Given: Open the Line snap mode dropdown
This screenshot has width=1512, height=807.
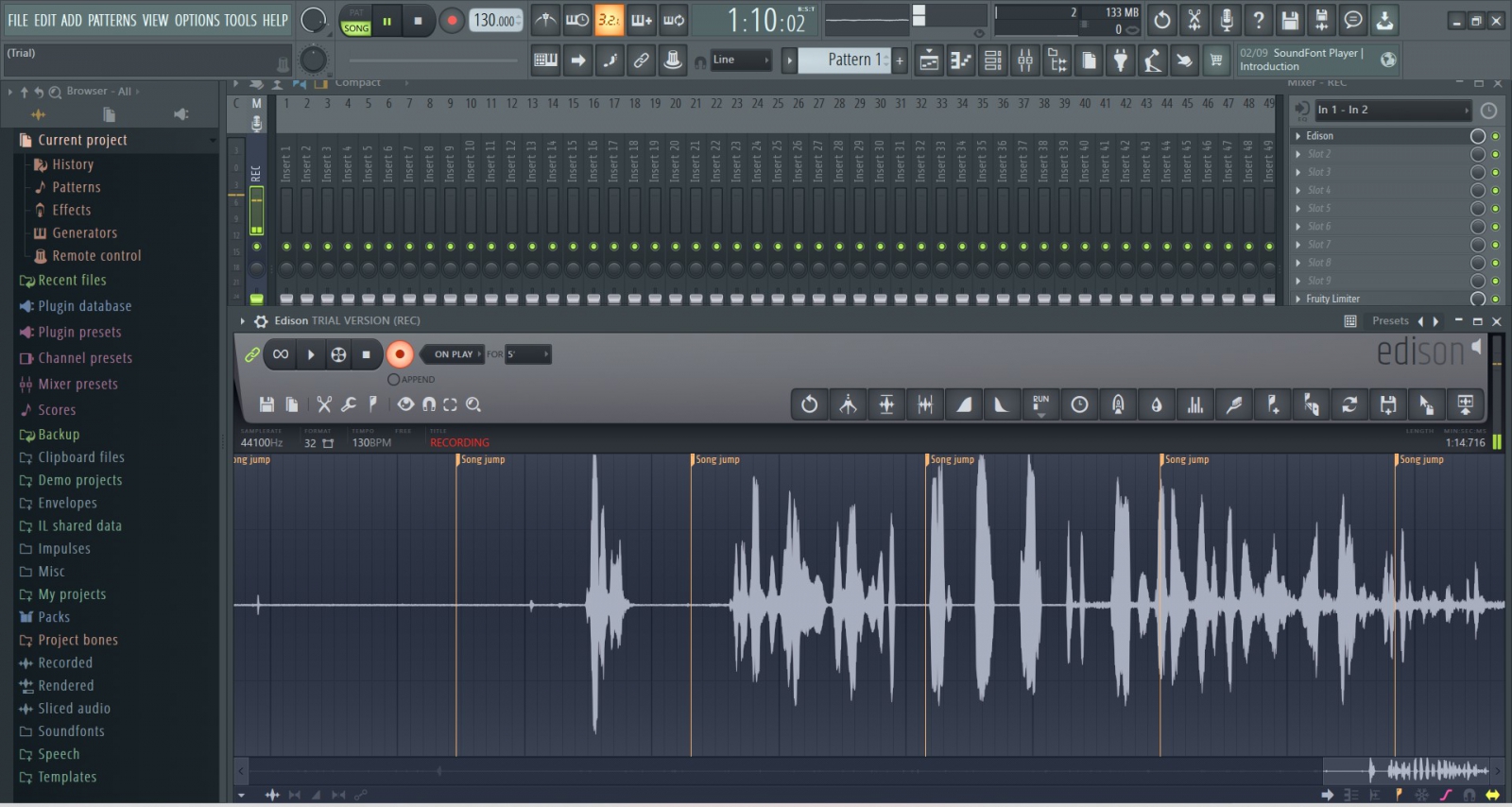Looking at the screenshot, I should (742, 60).
